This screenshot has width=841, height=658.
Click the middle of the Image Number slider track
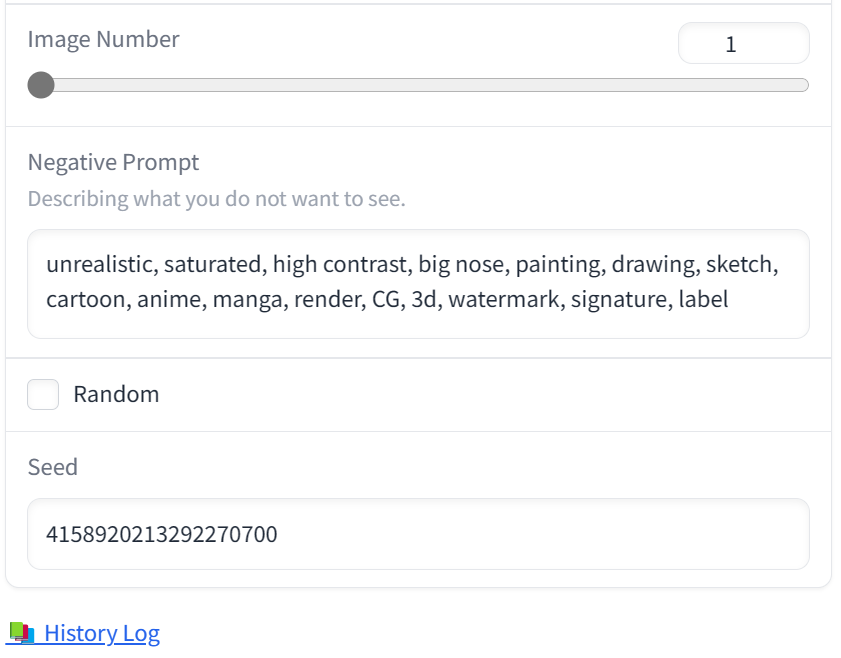click(418, 85)
